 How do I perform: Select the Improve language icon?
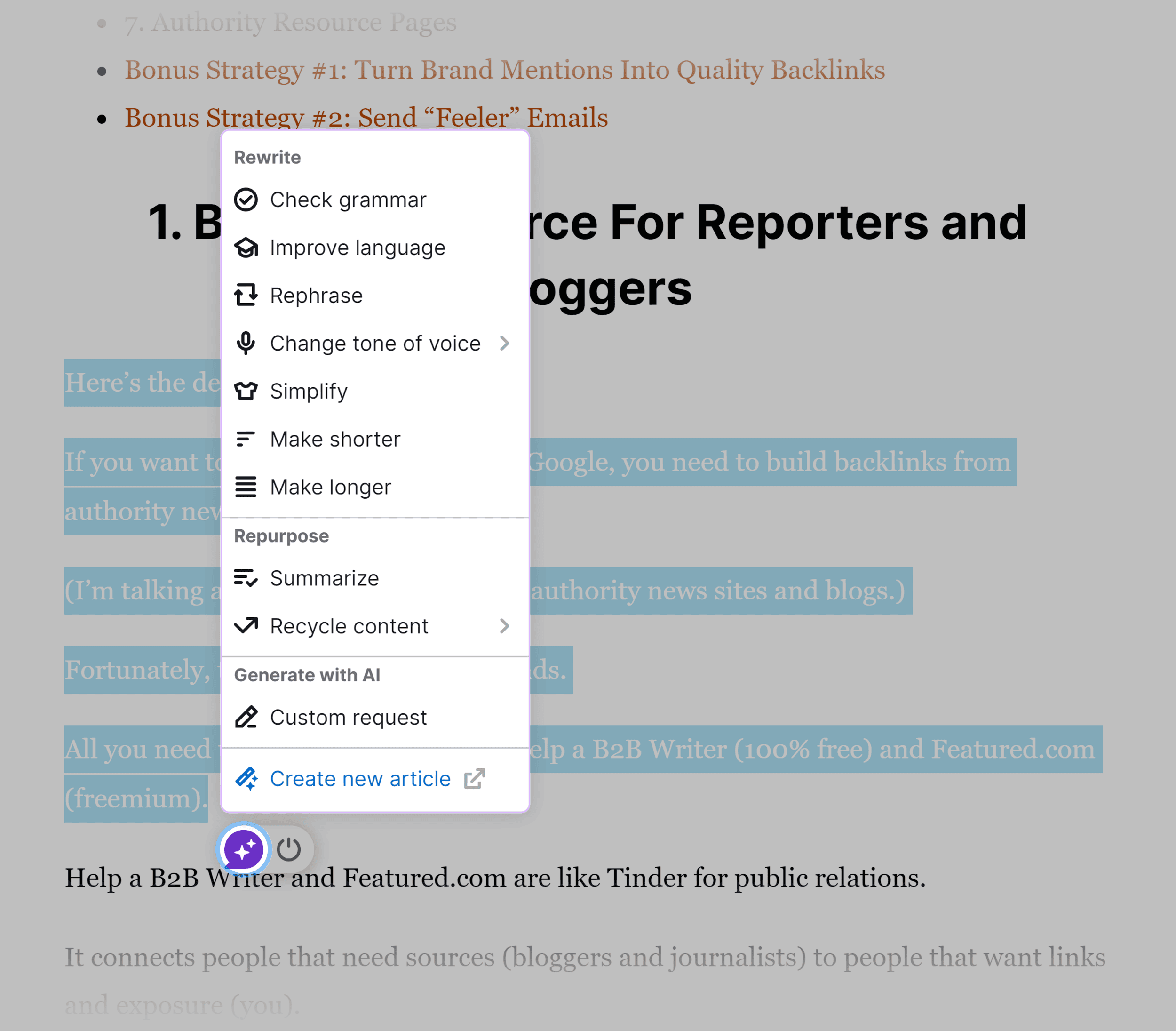246,247
